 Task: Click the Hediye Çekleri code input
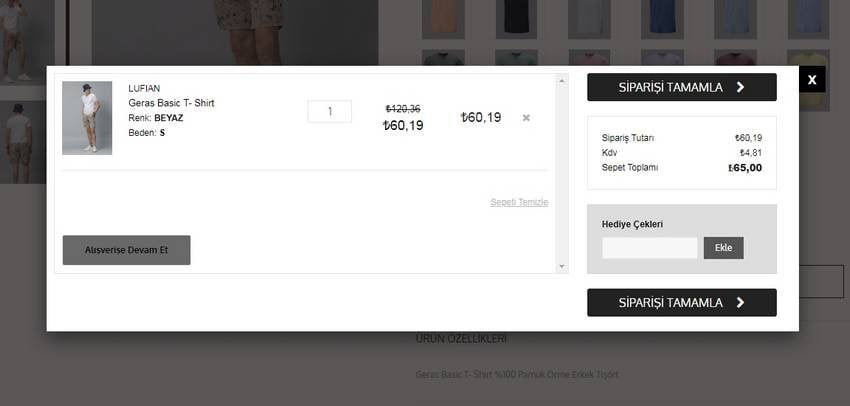point(650,248)
